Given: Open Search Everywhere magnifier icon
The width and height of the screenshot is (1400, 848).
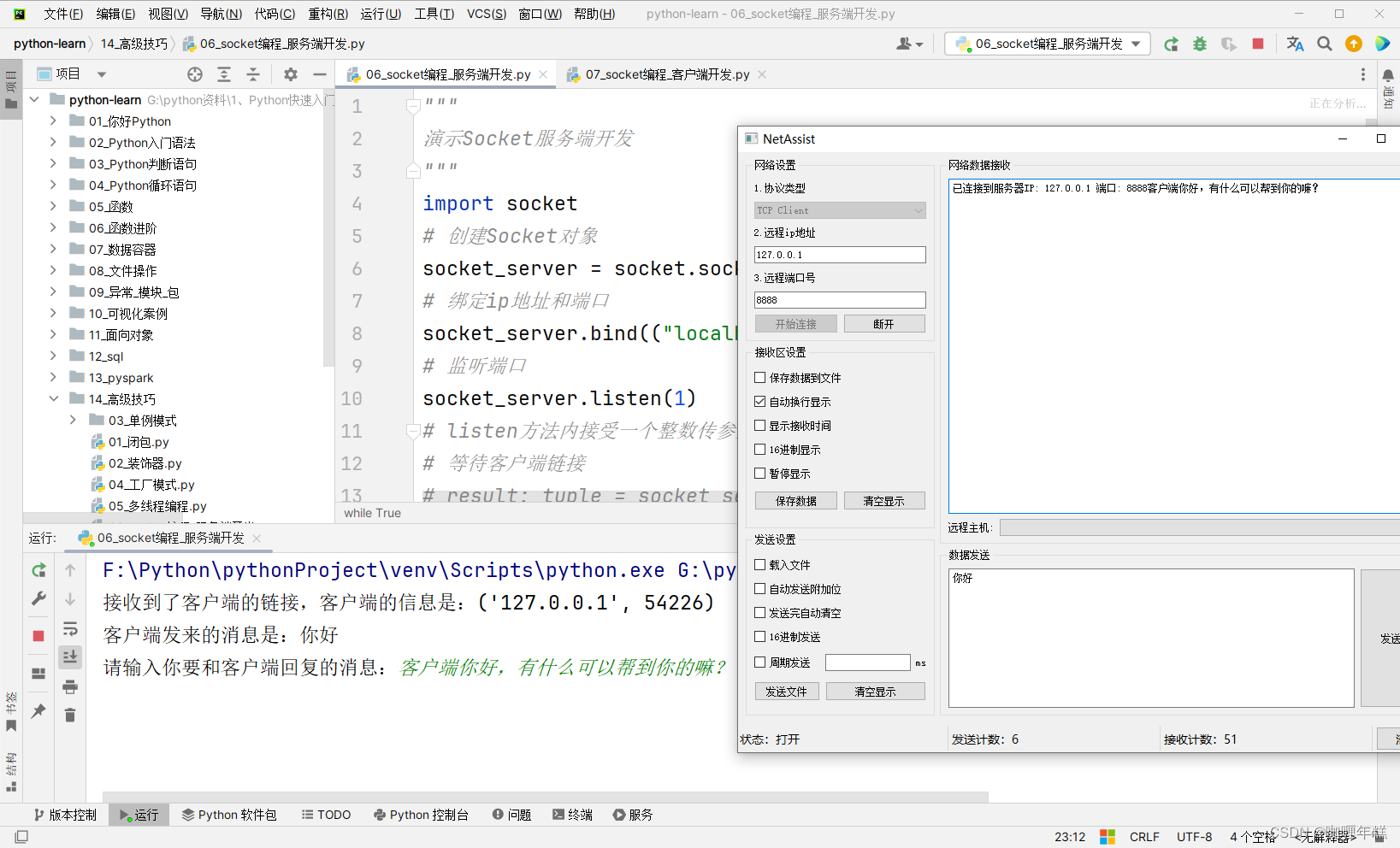Looking at the screenshot, I should [x=1324, y=44].
